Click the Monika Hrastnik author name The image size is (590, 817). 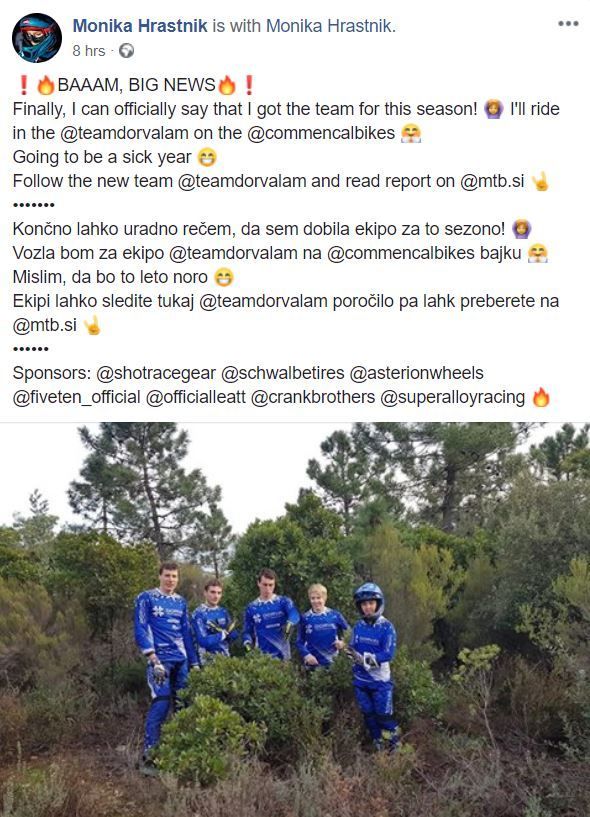click(140, 26)
